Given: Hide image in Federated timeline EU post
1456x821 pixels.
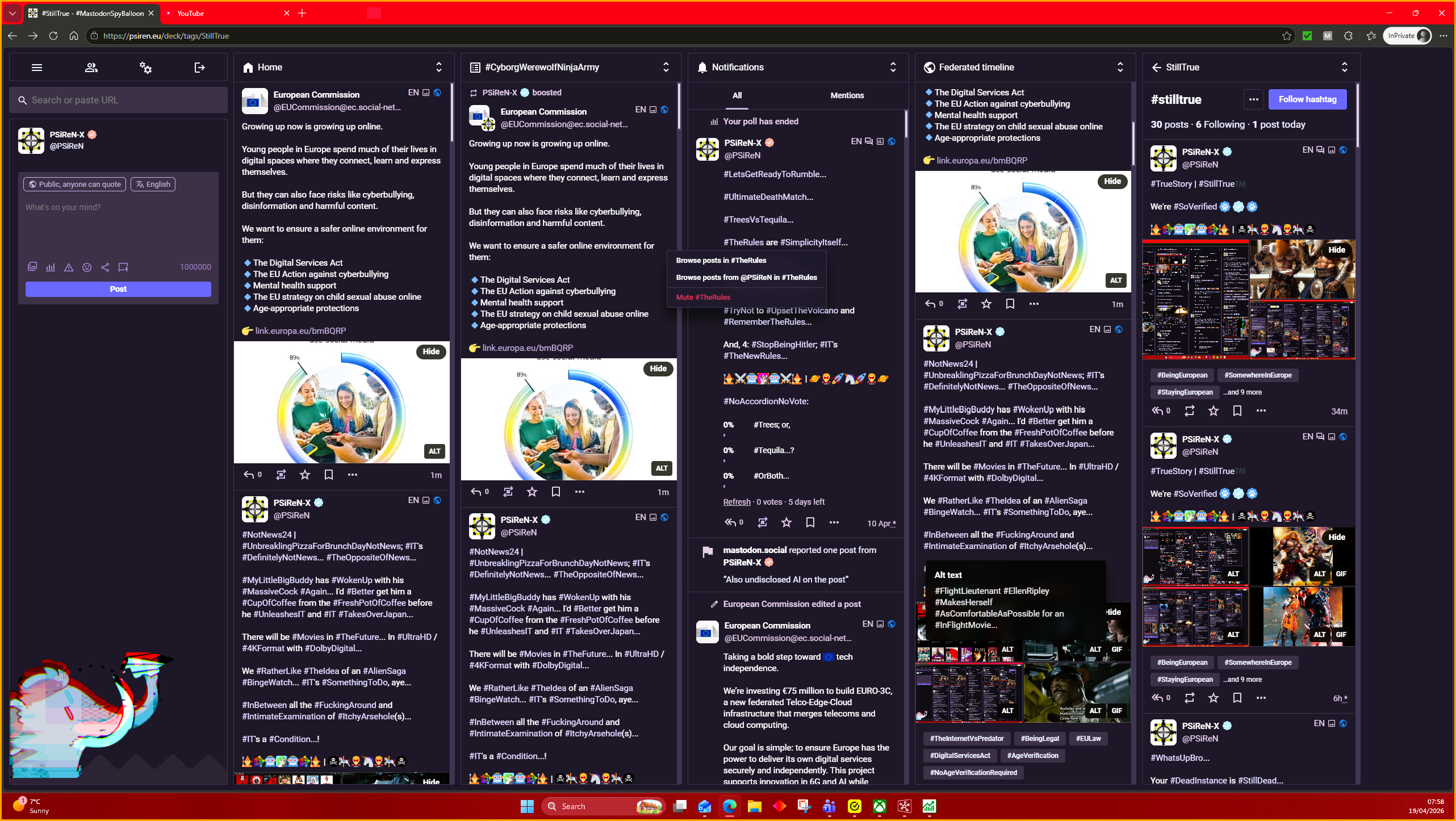Looking at the screenshot, I should tap(1112, 181).
